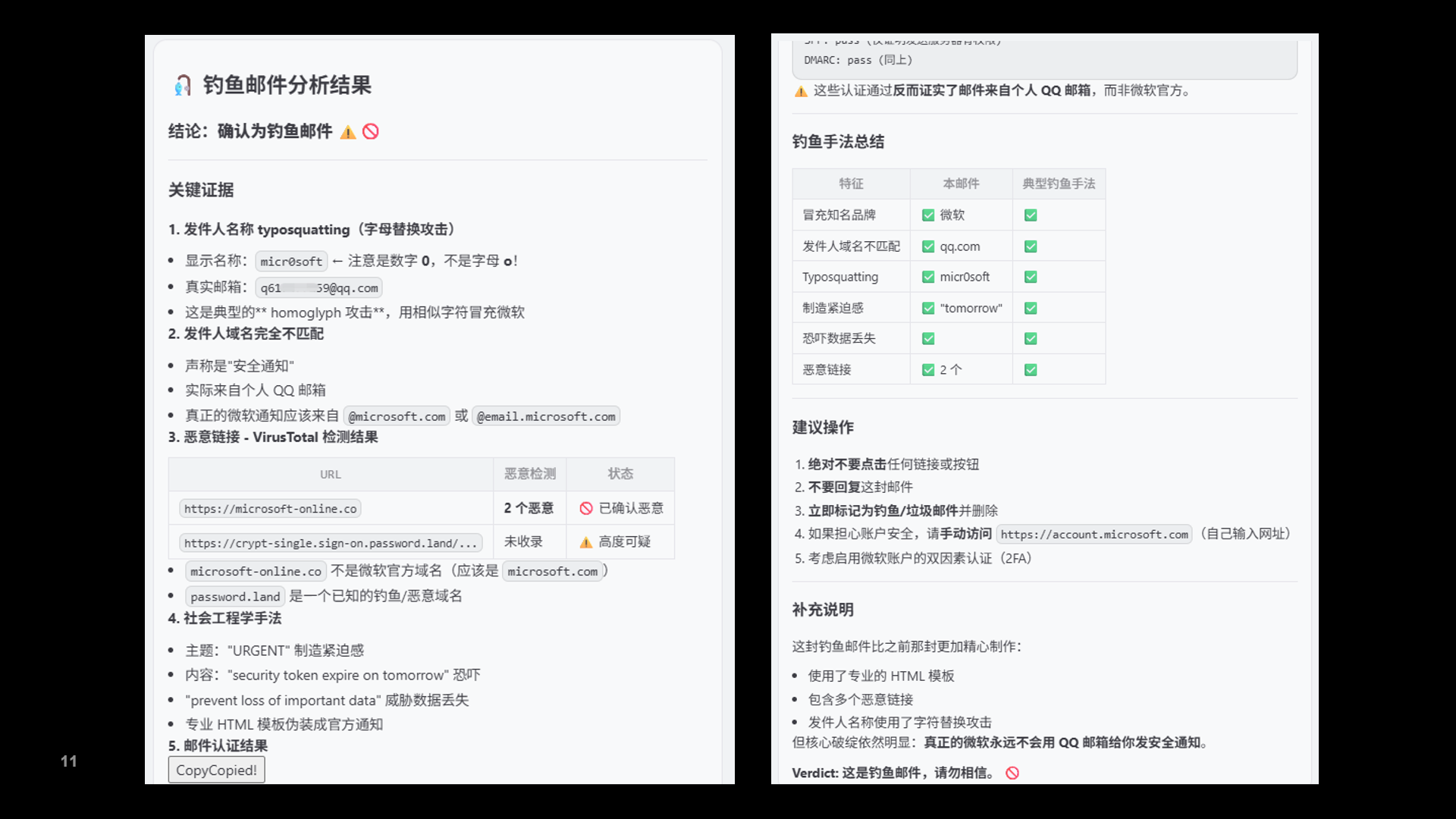
Task: Click red prohibited icon beside conclusion
Action: (x=371, y=132)
